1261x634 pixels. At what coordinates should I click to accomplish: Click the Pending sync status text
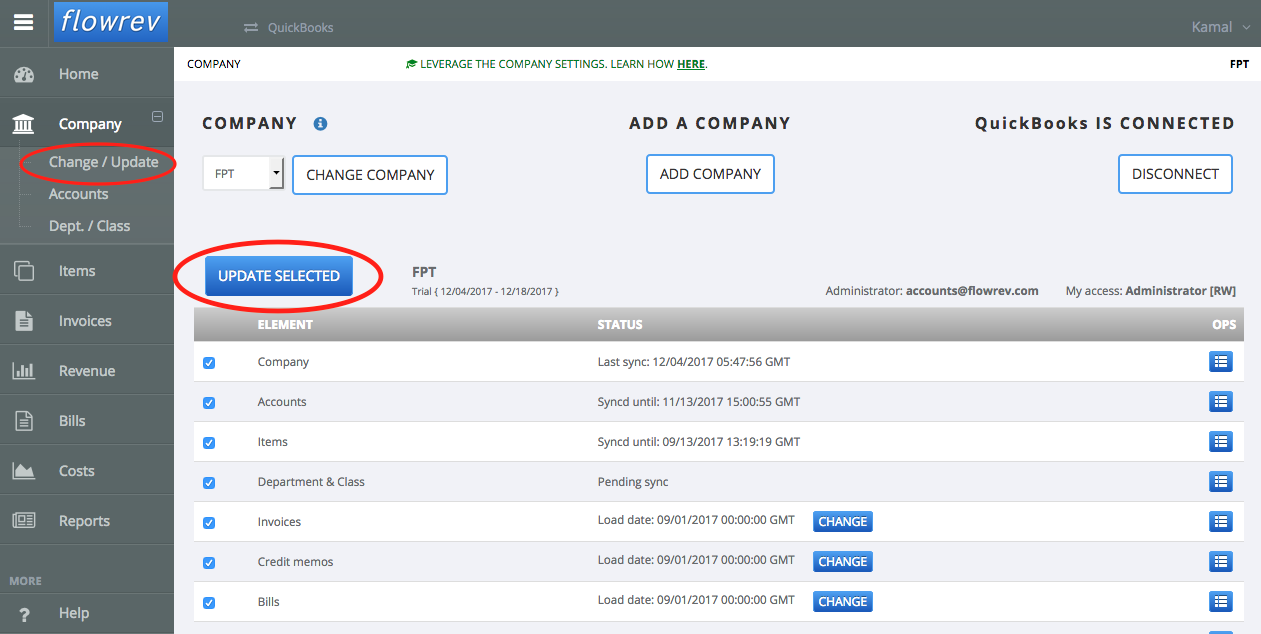click(633, 482)
